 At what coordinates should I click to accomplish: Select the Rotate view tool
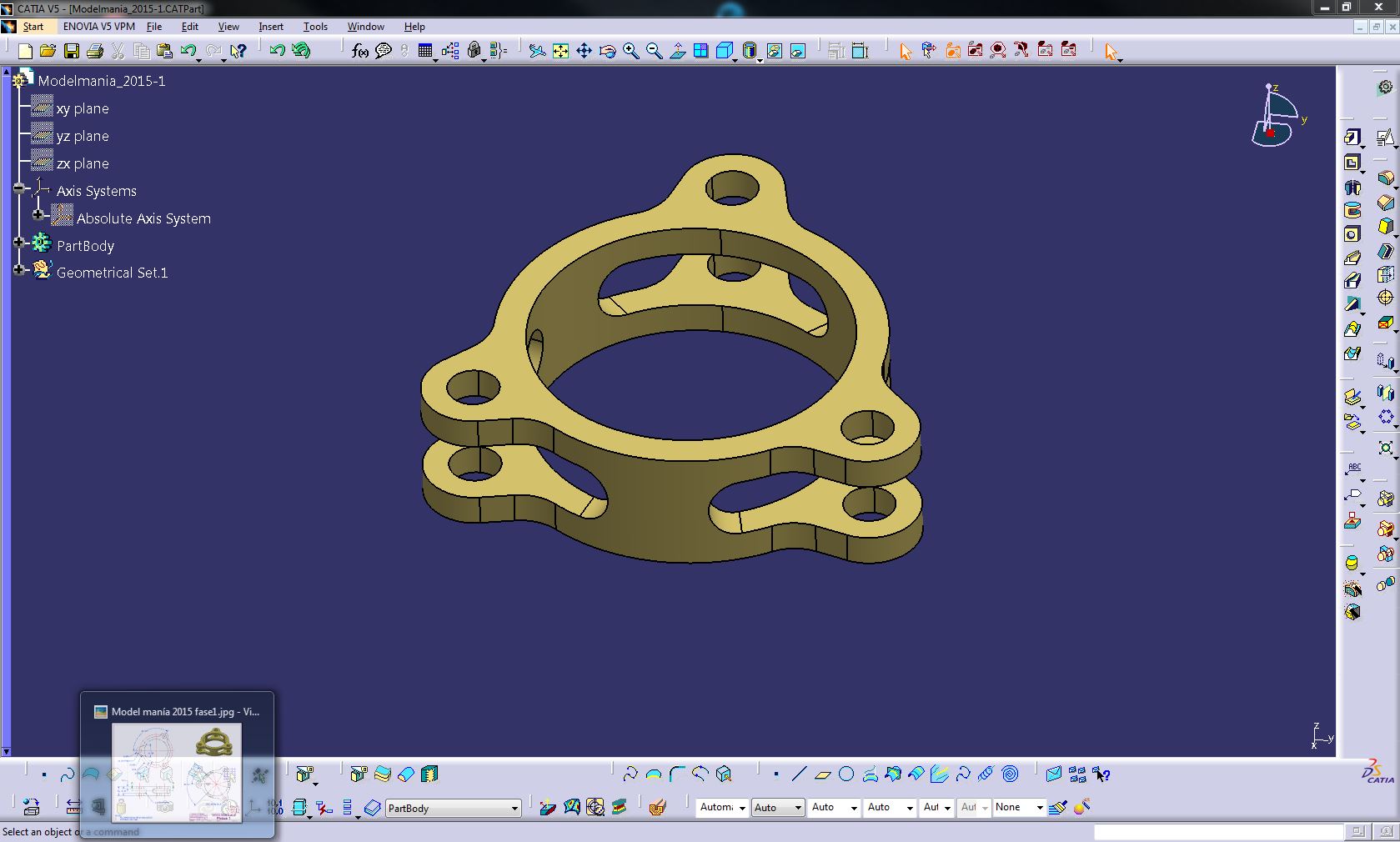pos(608,52)
